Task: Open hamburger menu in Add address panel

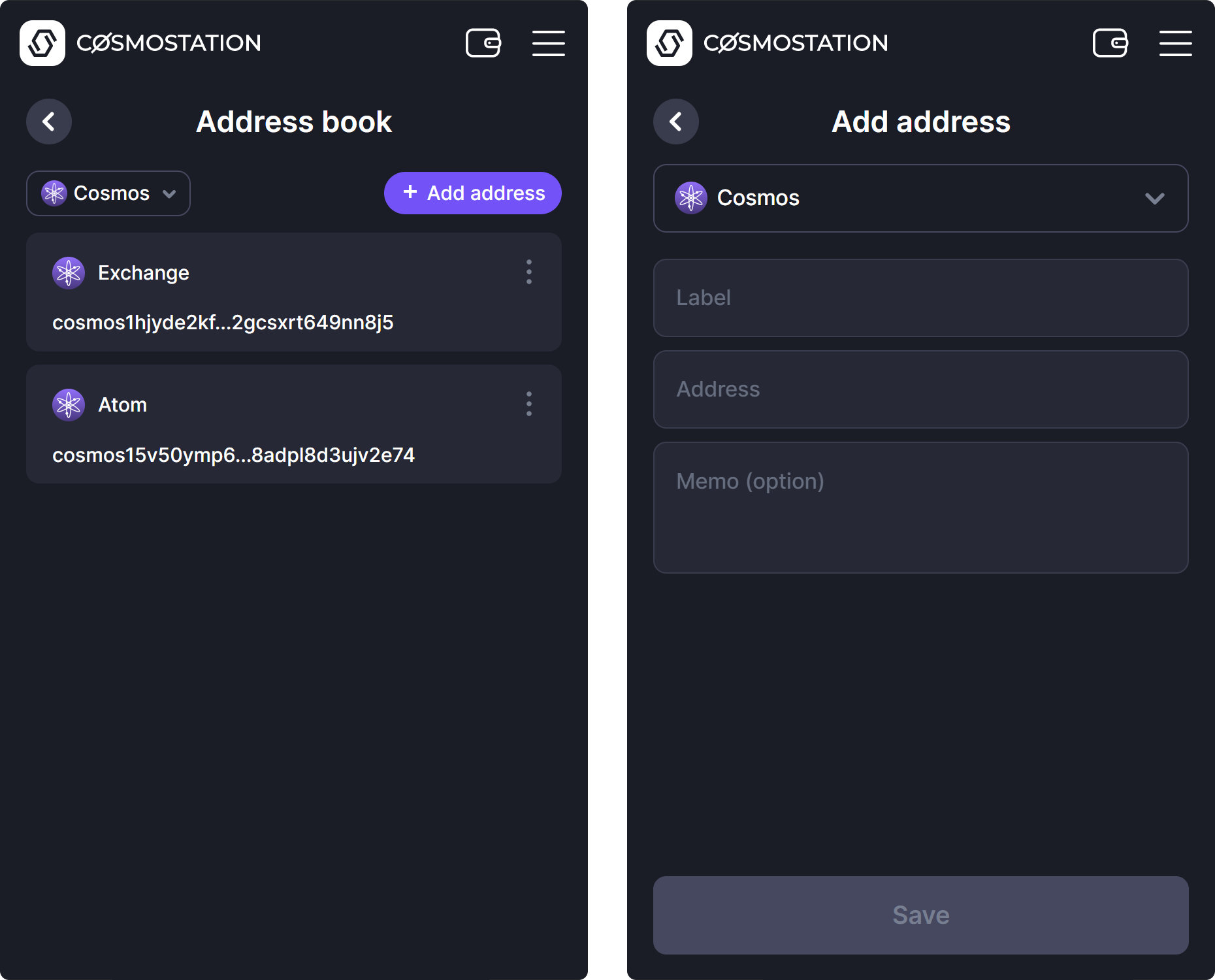Action: pyautogui.click(x=1176, y=43)
